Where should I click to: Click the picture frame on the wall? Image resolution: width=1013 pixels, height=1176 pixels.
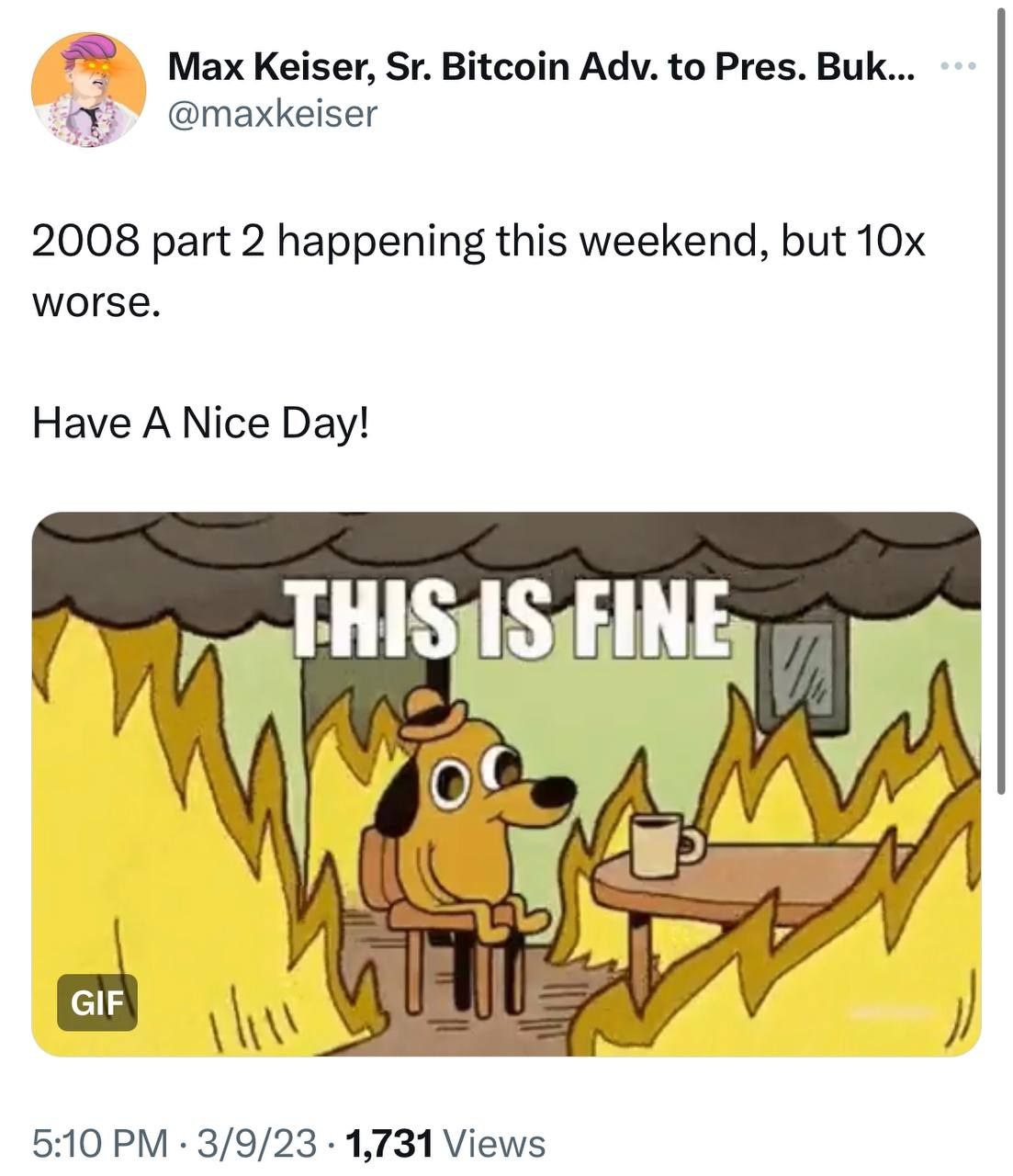click(x=803, y=671)
